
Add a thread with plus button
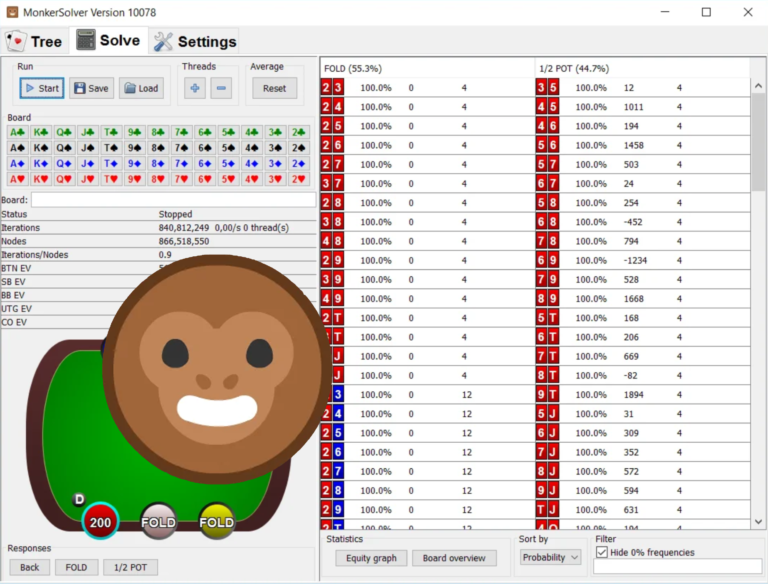click(x=195, y=88)
